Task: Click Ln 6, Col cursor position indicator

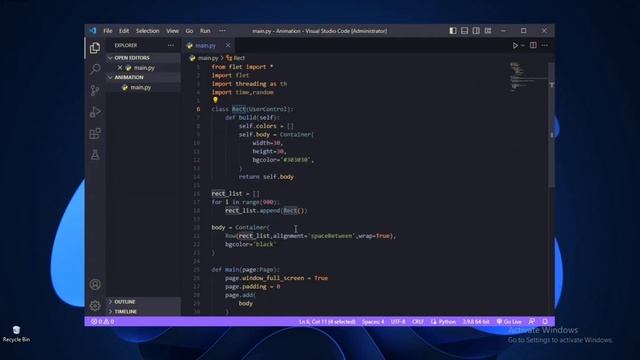Action: 327,322
